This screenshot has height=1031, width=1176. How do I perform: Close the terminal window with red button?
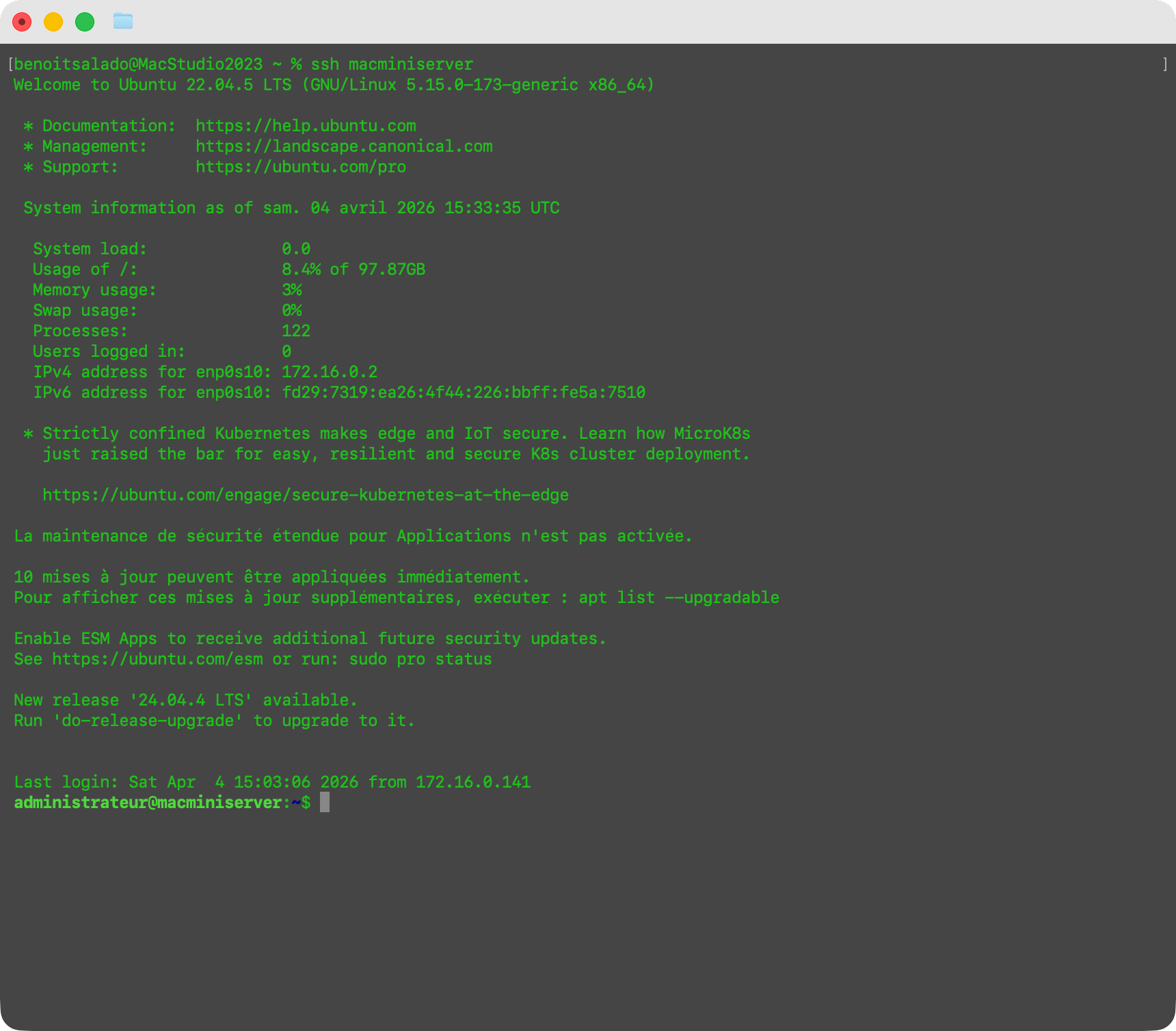click(x=22, y=22)
